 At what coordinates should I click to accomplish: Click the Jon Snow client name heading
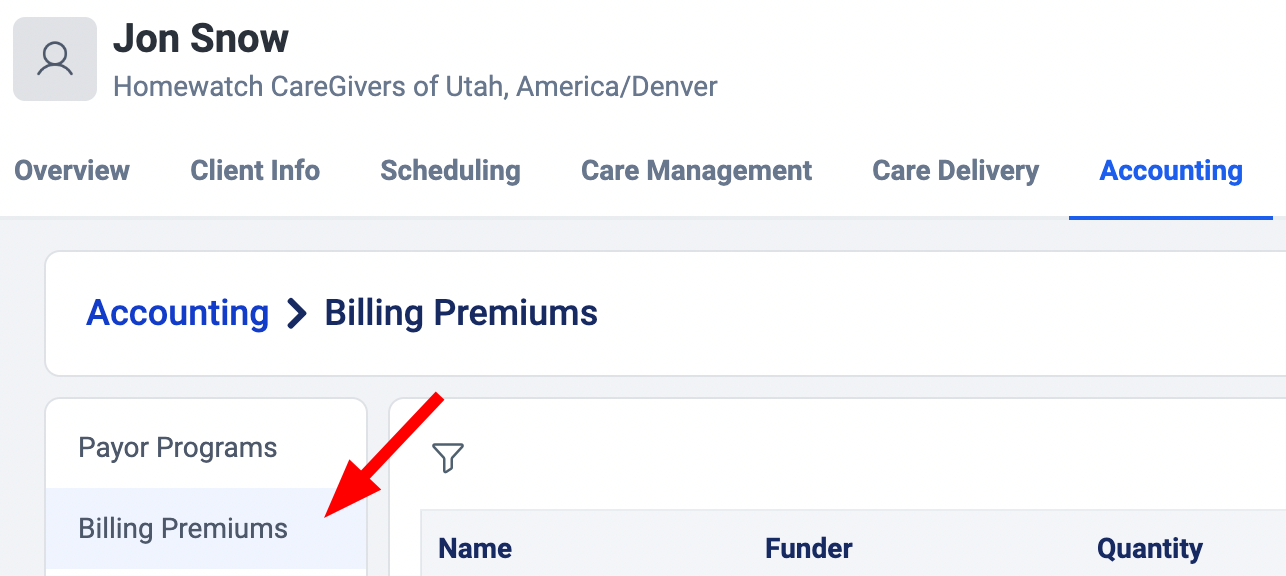click(201, 39)
